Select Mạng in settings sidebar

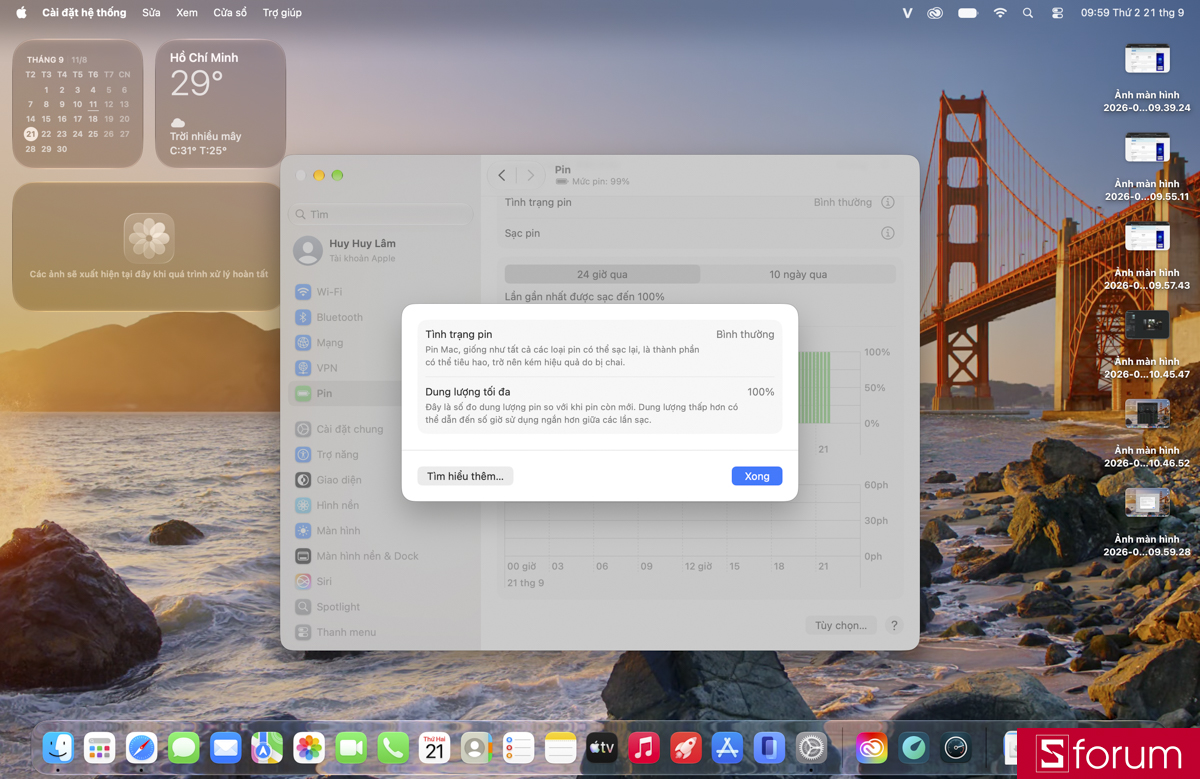[x=380, y=343]
